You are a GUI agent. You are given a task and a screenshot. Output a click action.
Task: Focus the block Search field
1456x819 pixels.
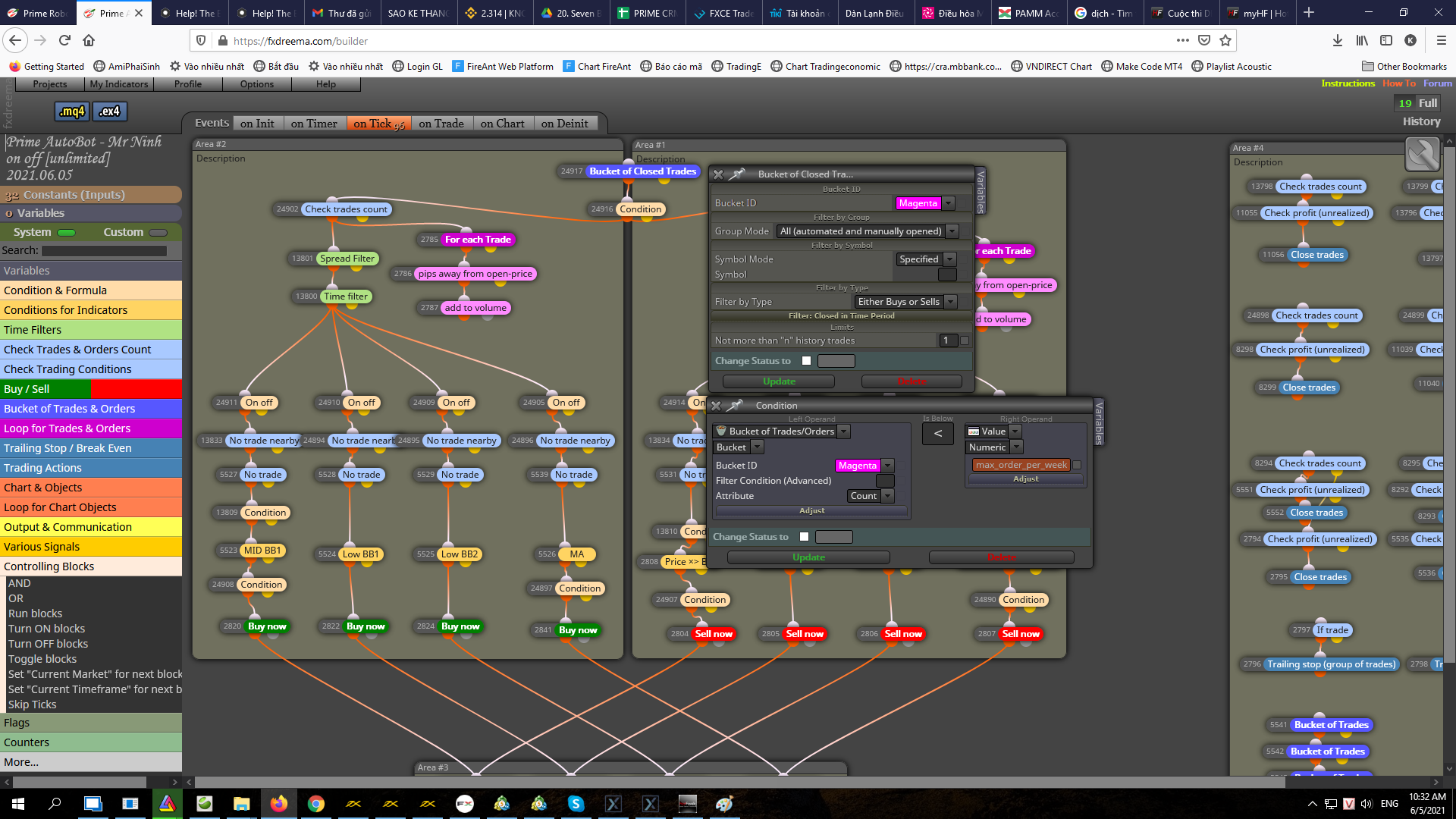104,251
